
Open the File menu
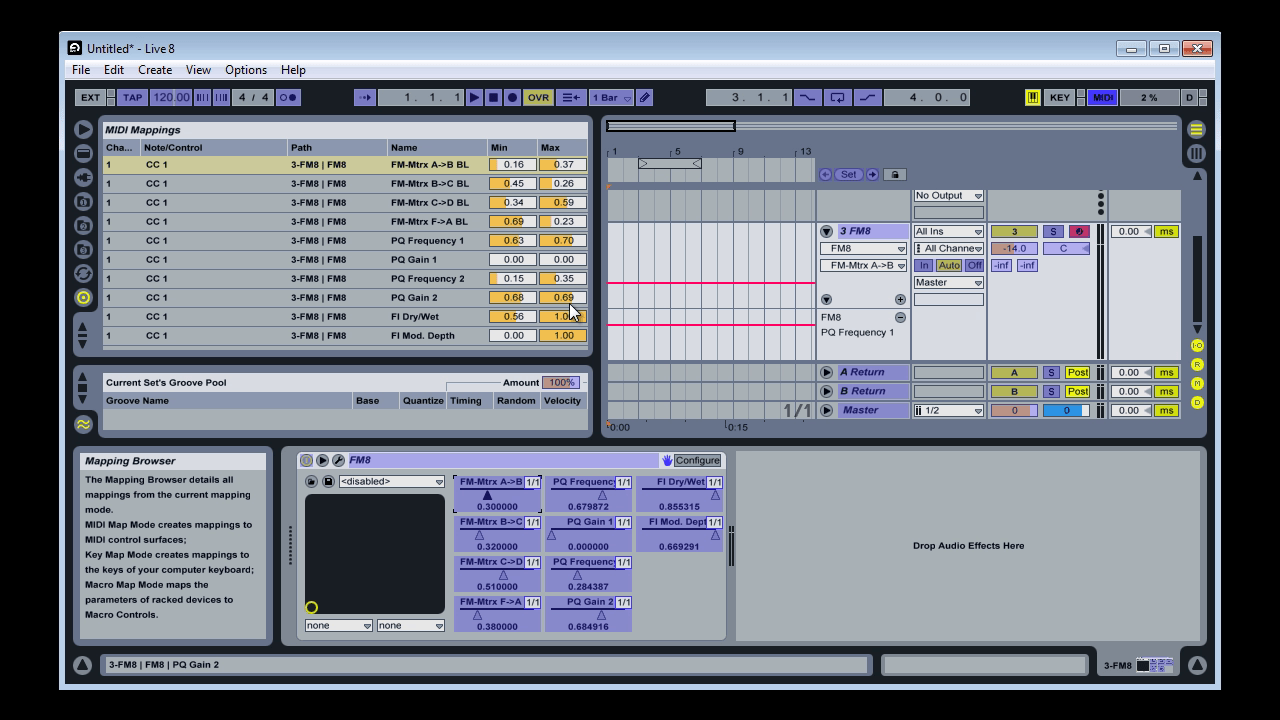[x=80, y=70]
